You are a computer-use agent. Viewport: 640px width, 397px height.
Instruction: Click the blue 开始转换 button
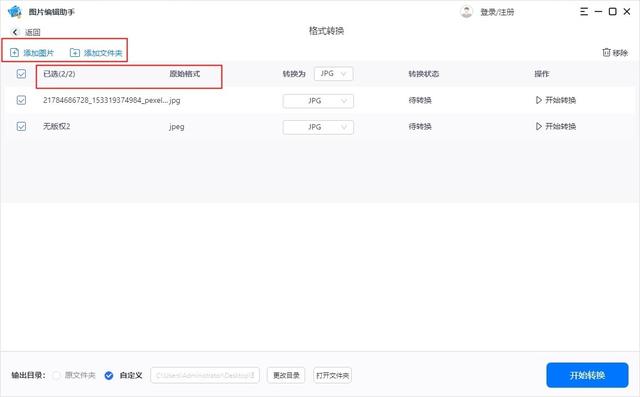click(x=587, y=375)
